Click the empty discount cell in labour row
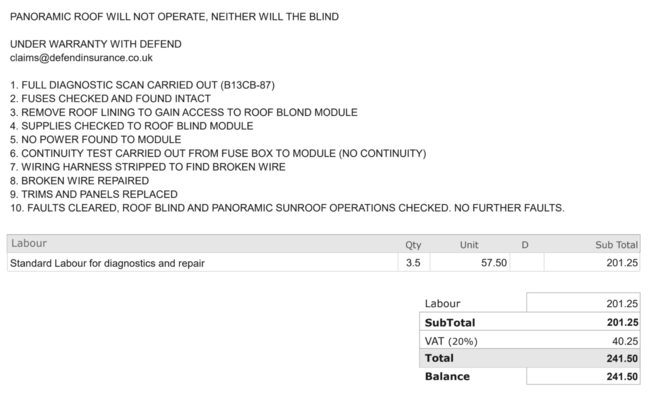 click(x=527, y=263)
